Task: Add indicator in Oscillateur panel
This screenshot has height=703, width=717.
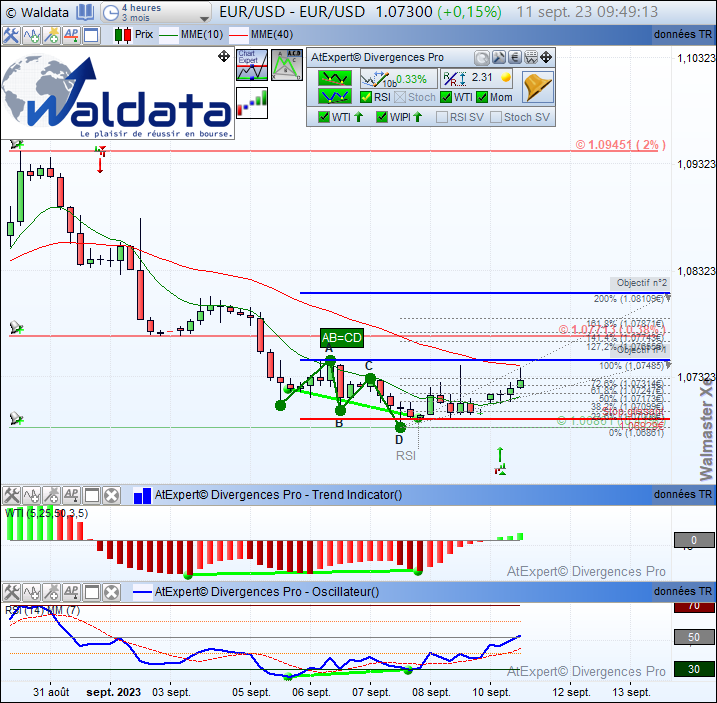Action: coord(31,592)
